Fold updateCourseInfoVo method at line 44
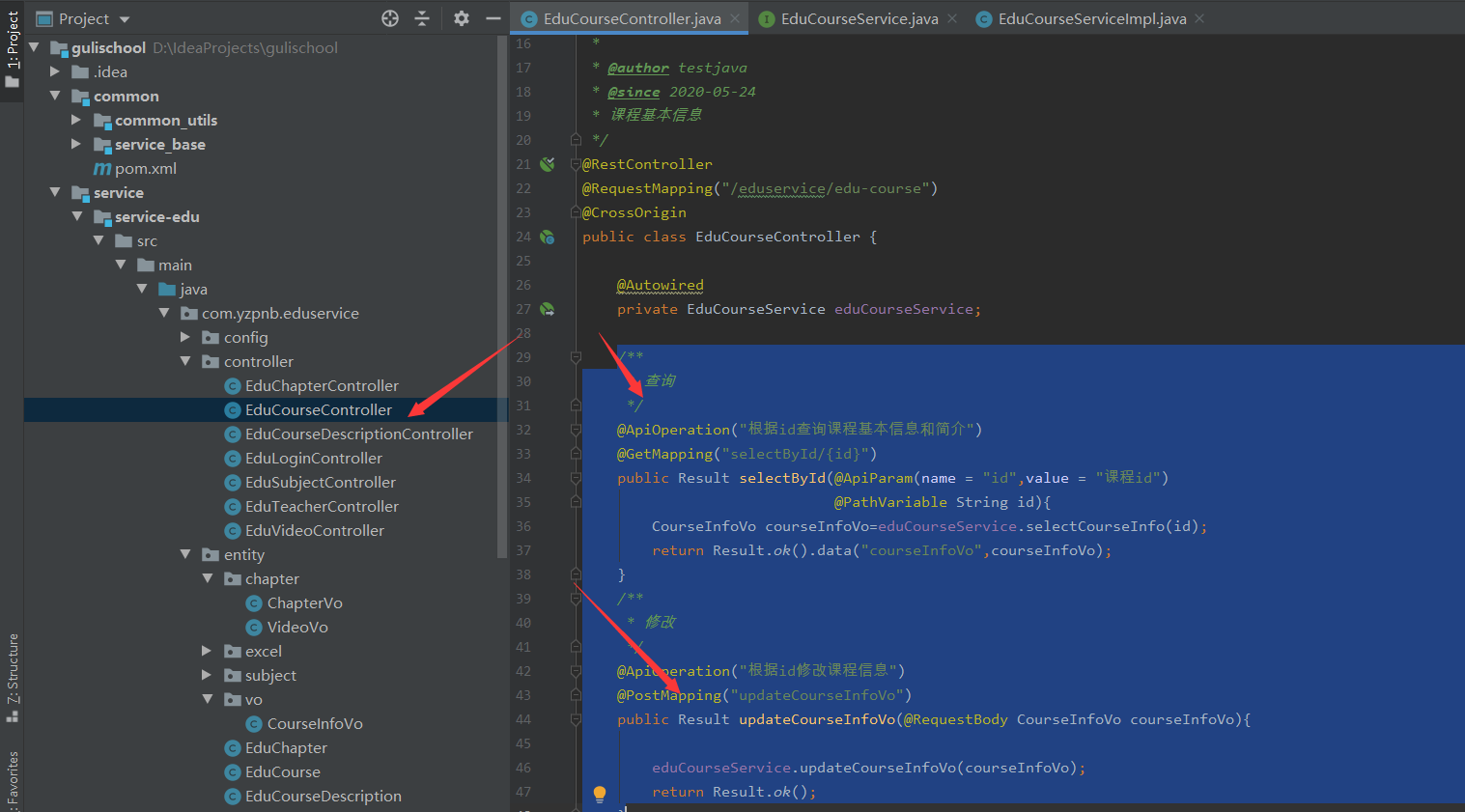The height and width of the screenshot is (812, 1465). (576, 719)
